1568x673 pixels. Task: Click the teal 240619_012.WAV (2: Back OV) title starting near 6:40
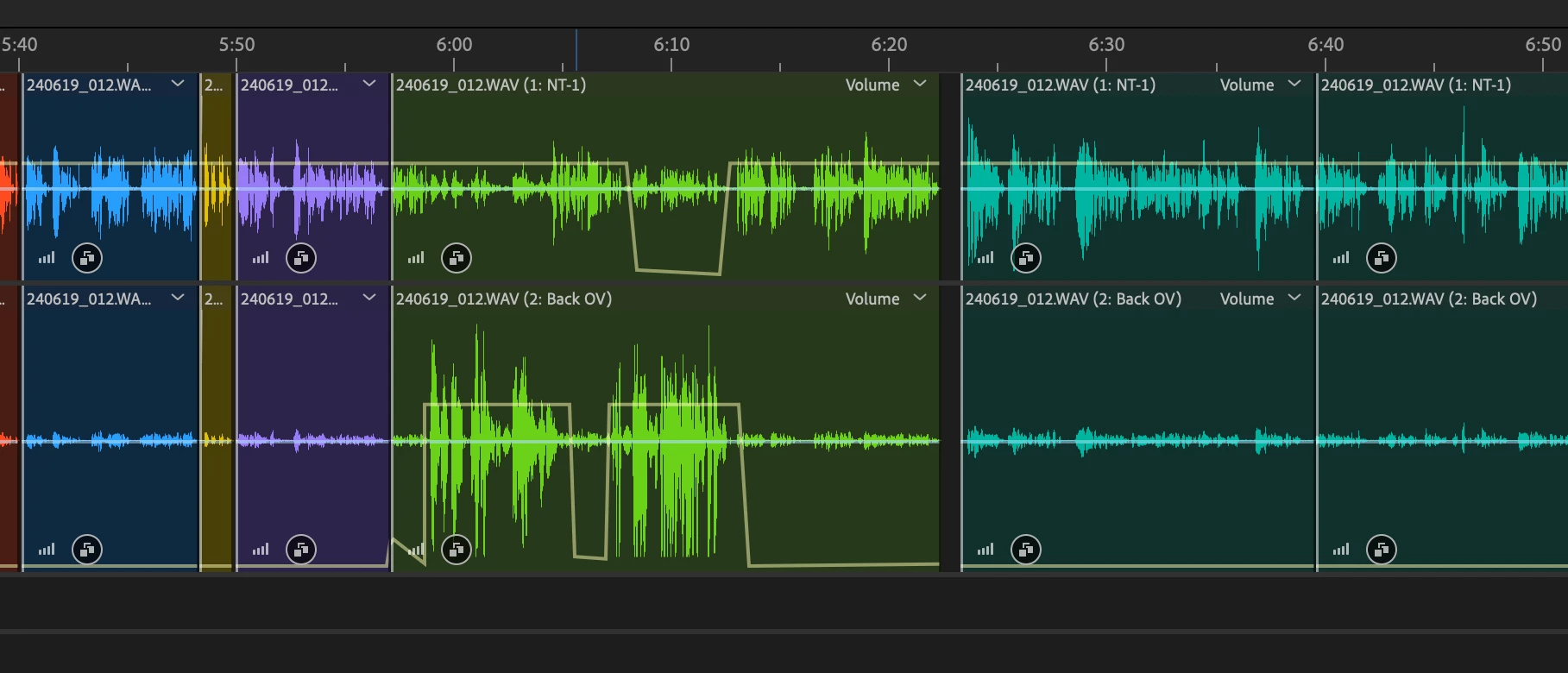1429,299
